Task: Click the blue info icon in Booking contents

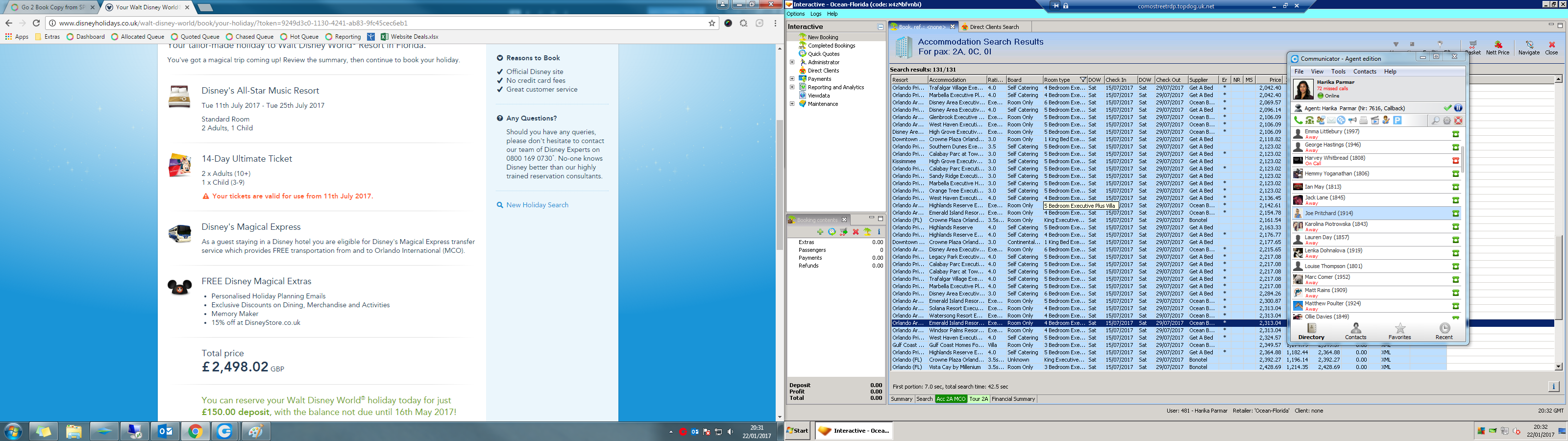Action: coord(879,232)
